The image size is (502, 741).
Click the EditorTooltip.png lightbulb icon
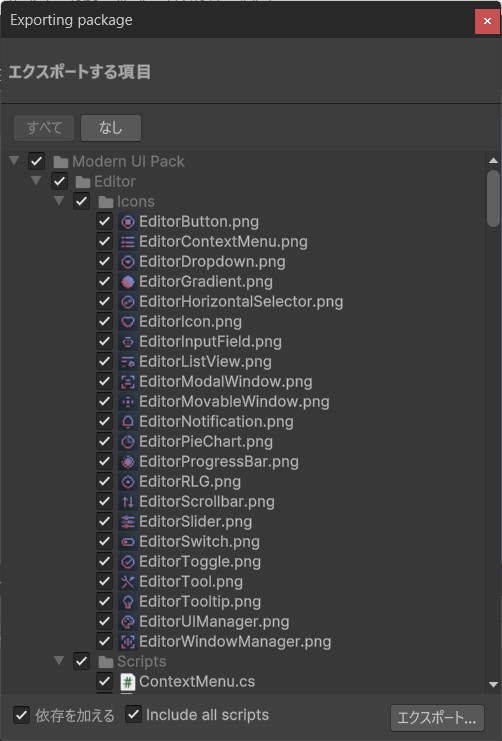point(128,602)
